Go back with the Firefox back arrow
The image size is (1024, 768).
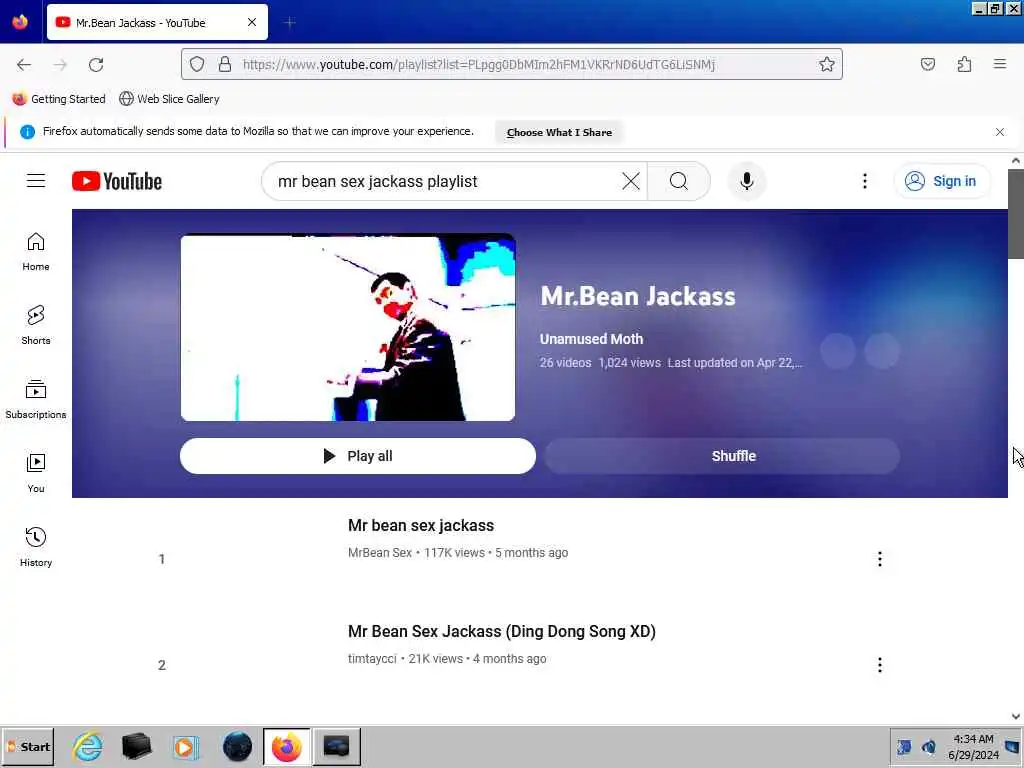24,64
